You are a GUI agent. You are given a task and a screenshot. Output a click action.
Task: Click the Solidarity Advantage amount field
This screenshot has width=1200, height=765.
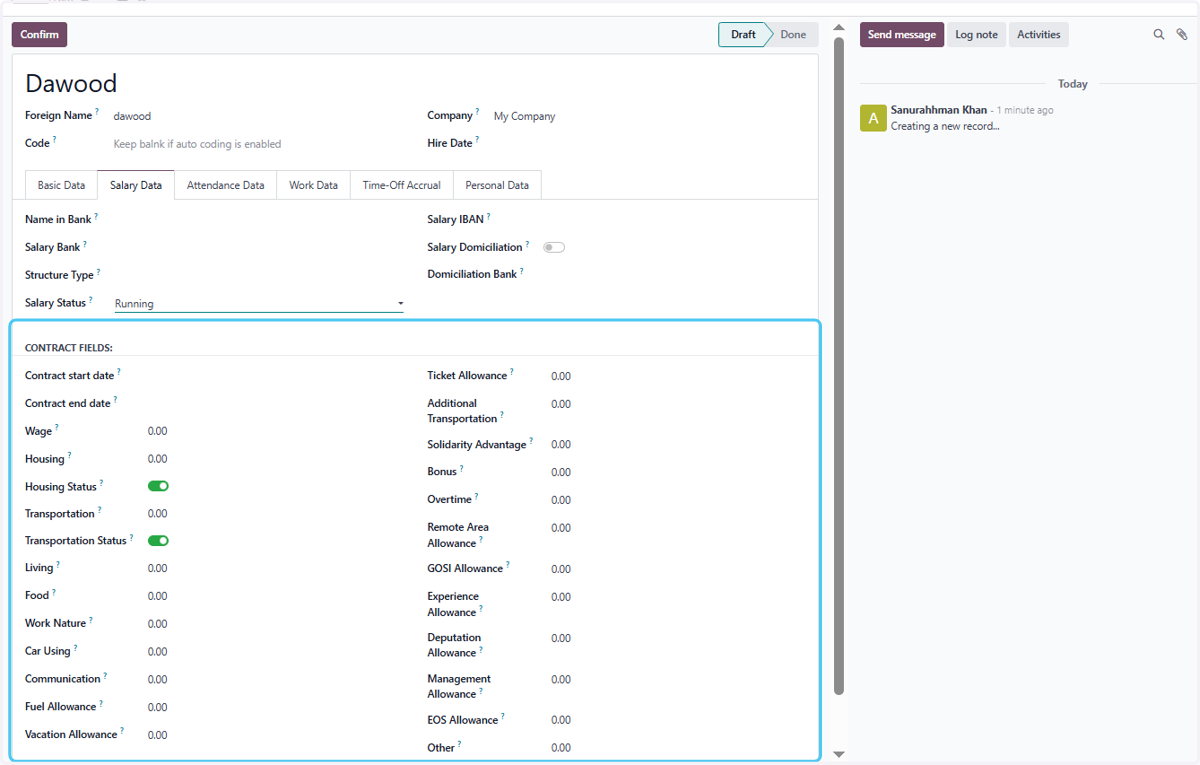[678, 445]
